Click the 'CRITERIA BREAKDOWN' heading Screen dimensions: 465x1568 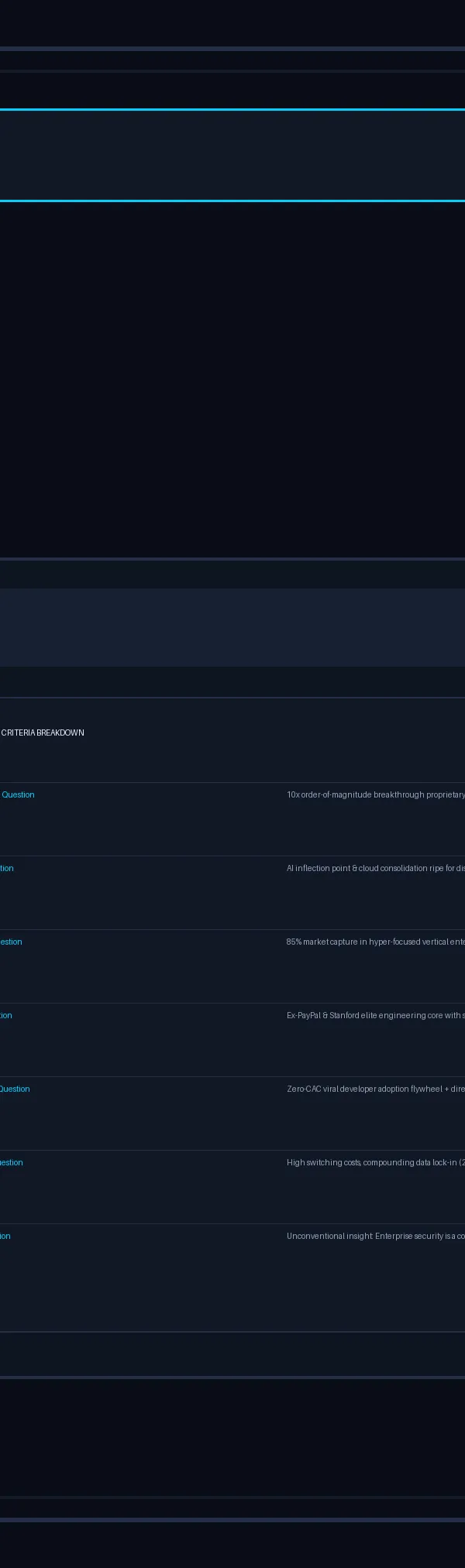pyautogui.click(x=43, y=733)
